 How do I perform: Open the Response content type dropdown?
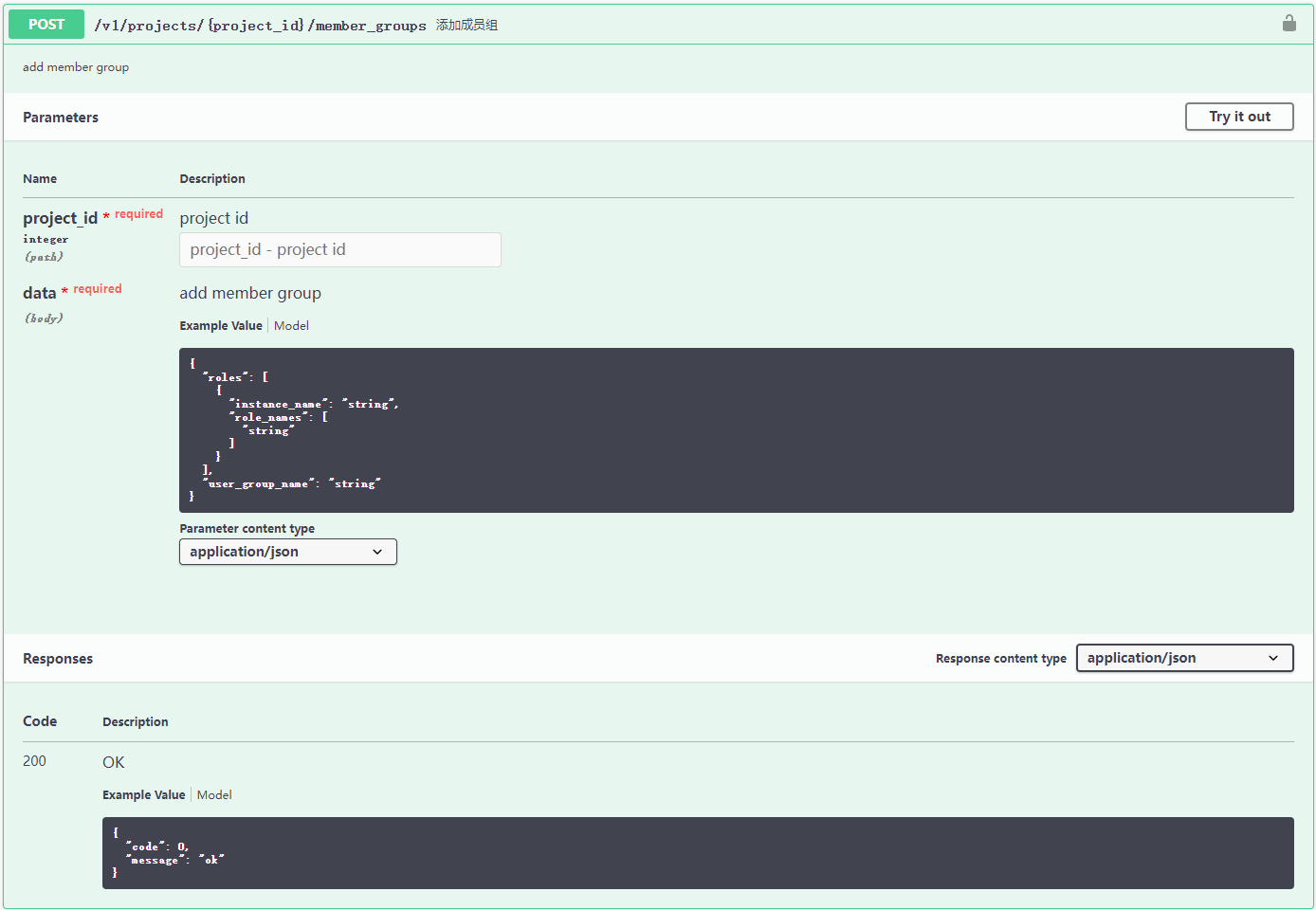(x=1184, y=657)
